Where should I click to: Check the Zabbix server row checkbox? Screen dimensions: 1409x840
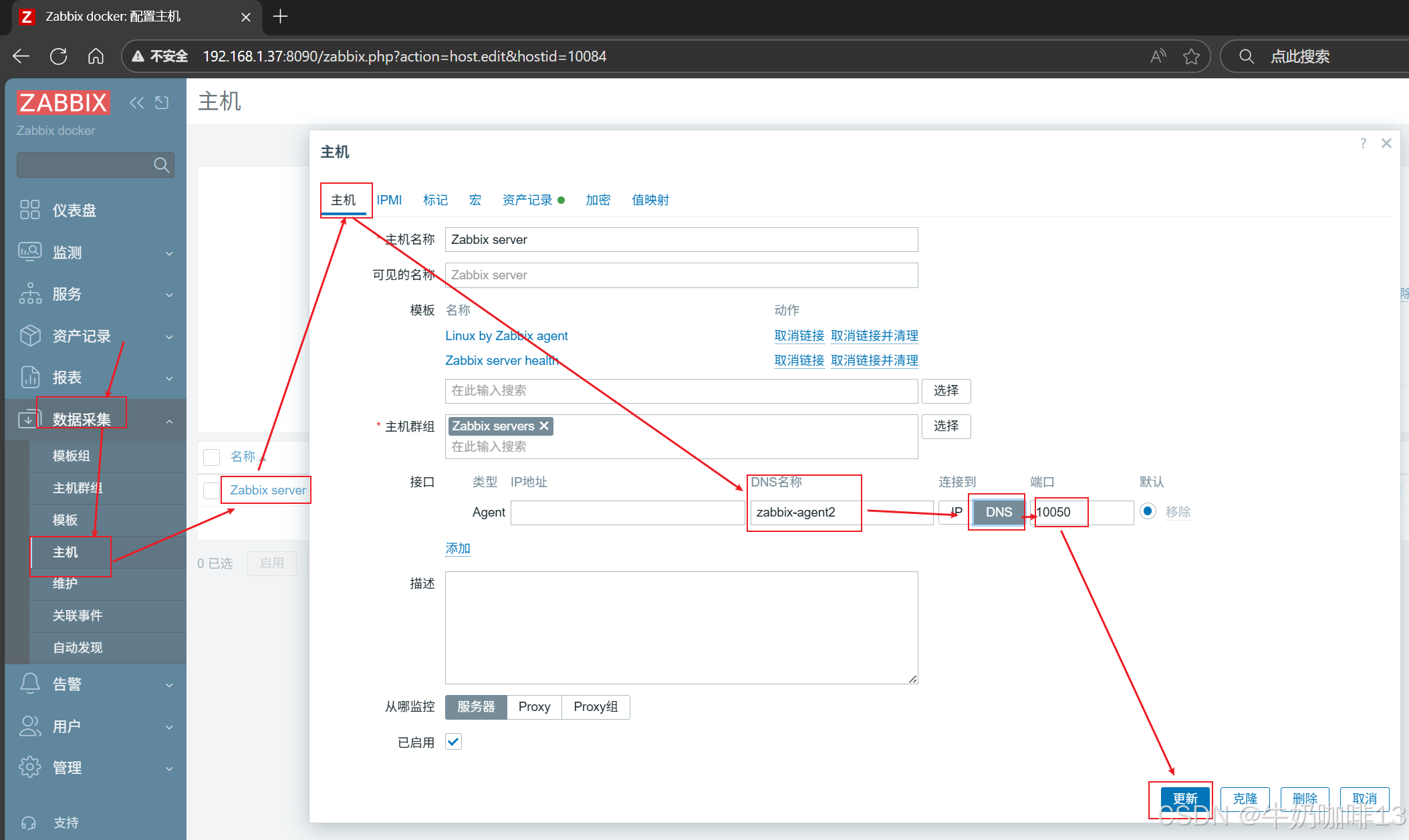pos(212,490)
